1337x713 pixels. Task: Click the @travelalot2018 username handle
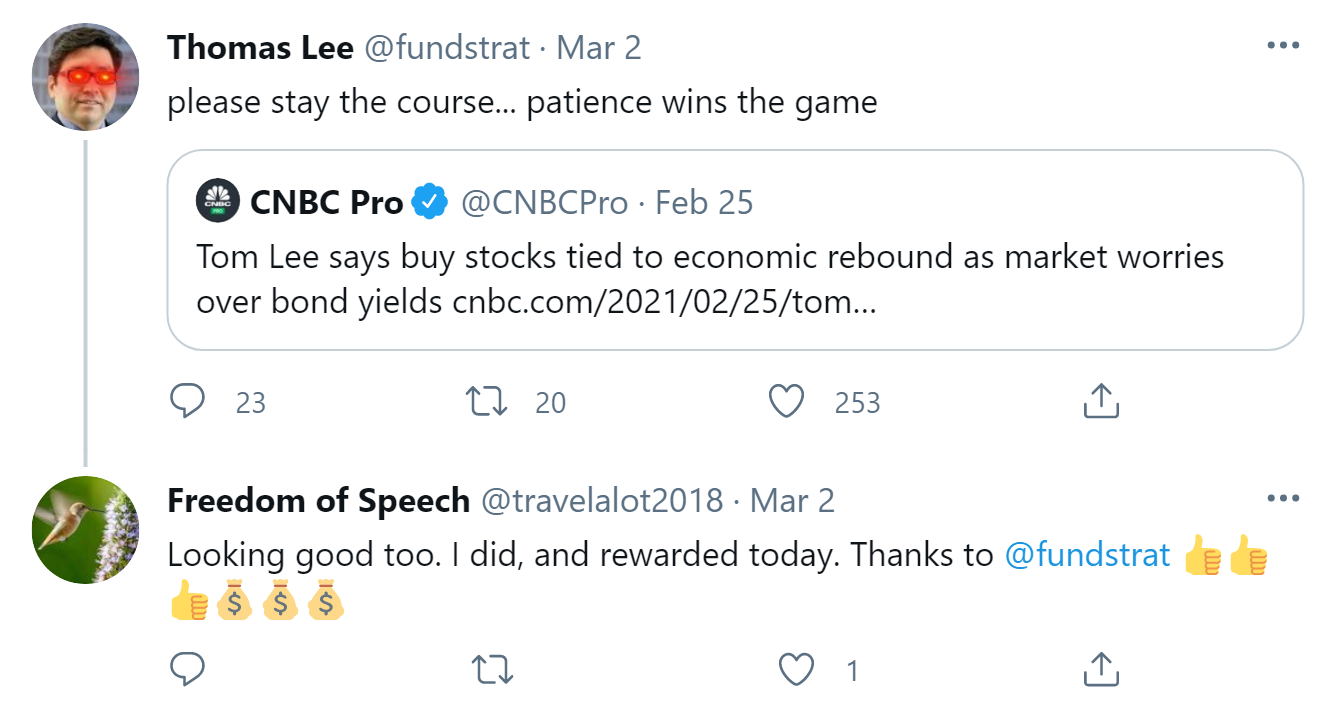602,500
